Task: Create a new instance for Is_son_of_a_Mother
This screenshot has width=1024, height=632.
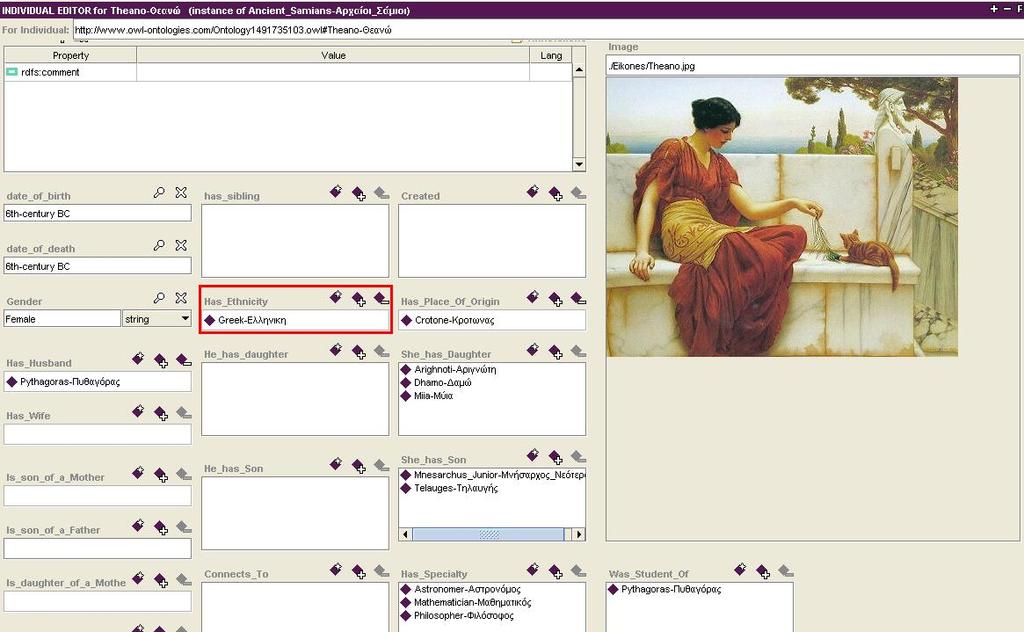Action: [x=138, y=473]
